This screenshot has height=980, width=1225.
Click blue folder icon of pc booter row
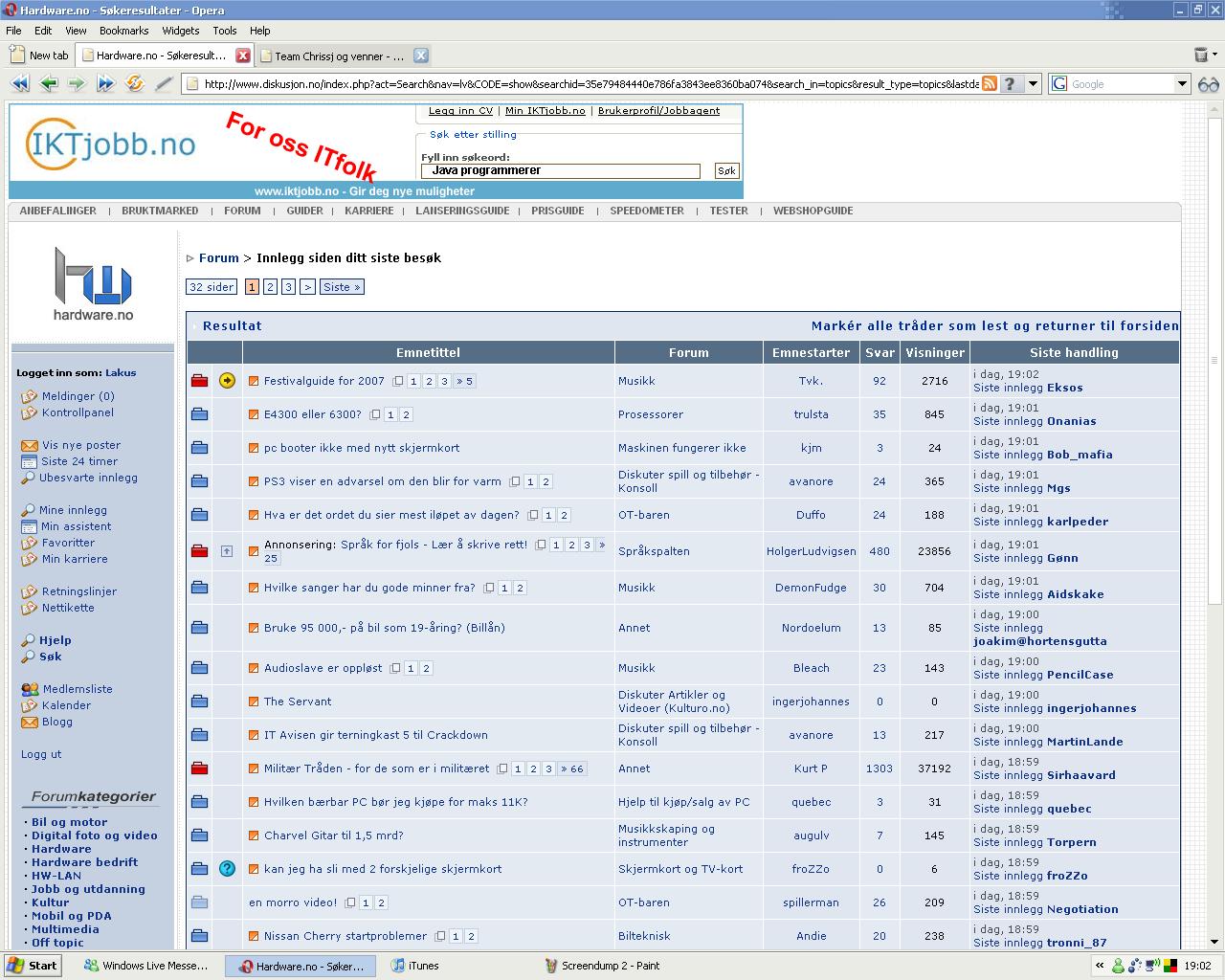click(199, 448)
